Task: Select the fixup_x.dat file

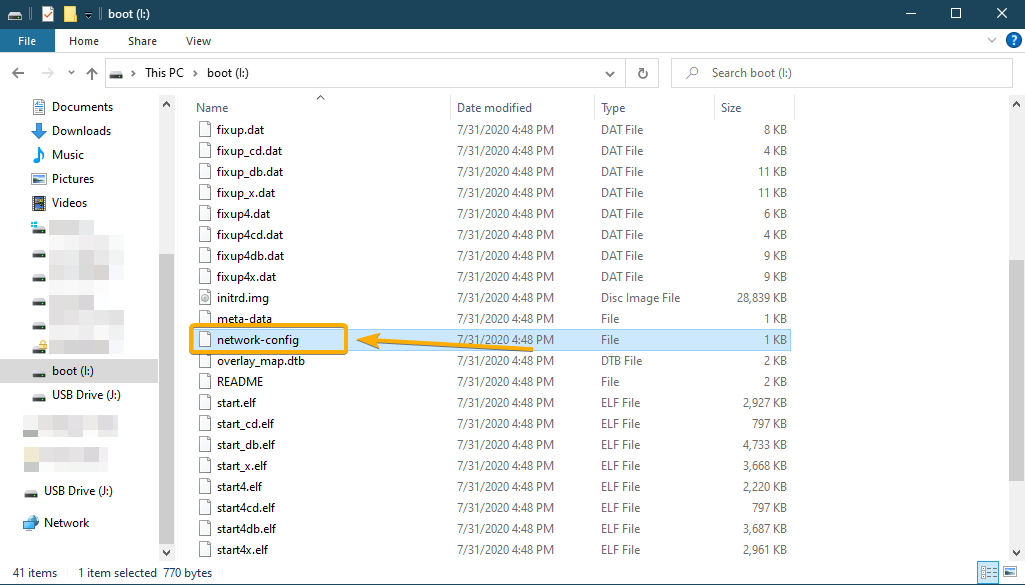Action: [246, 193]
